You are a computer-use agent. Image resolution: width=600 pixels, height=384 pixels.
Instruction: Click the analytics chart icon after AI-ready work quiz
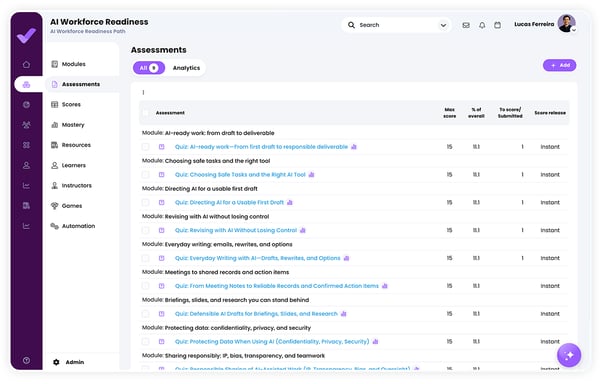[354, 147]
